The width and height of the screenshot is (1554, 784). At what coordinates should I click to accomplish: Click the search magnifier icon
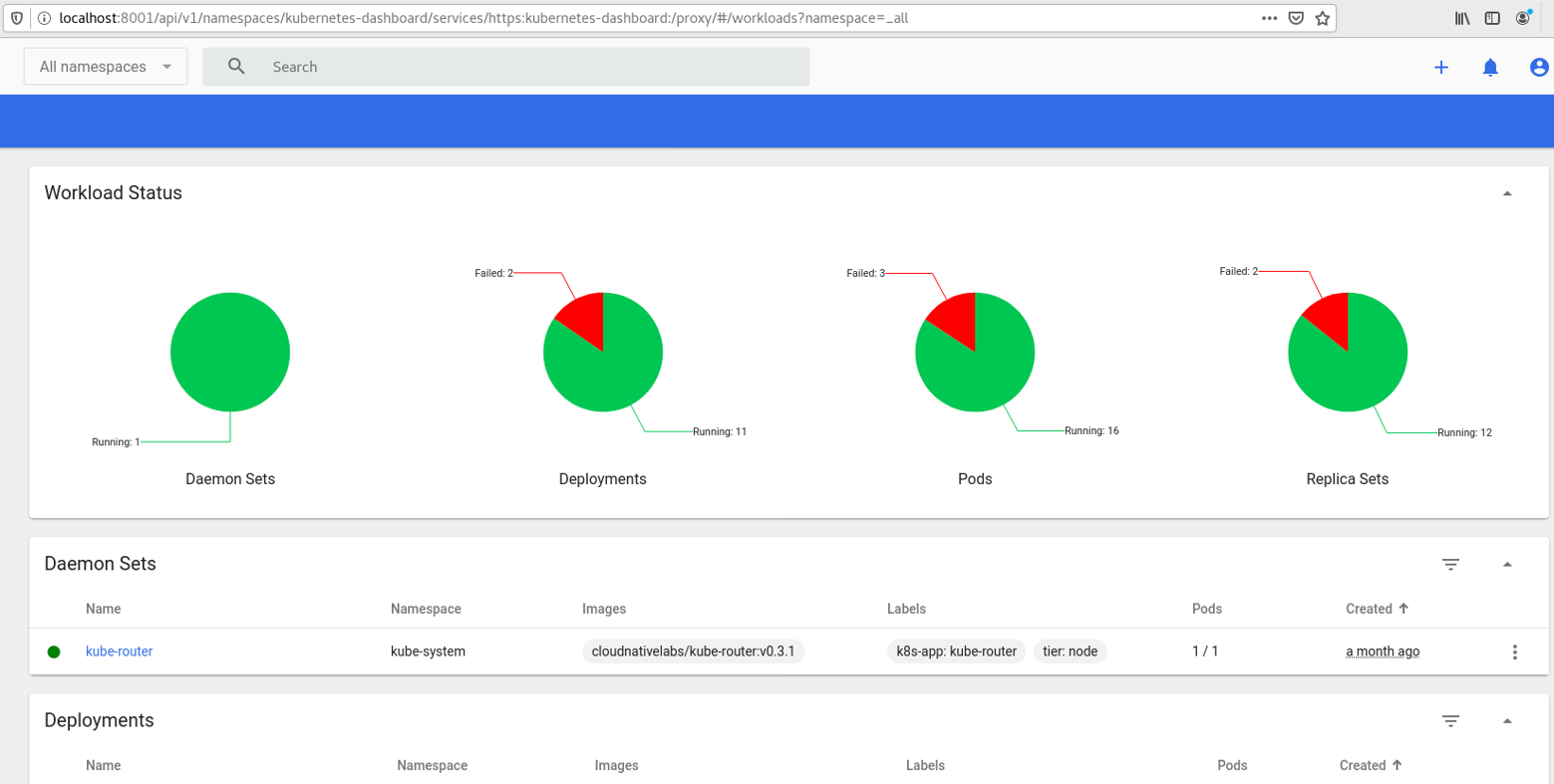pos(235,66)
